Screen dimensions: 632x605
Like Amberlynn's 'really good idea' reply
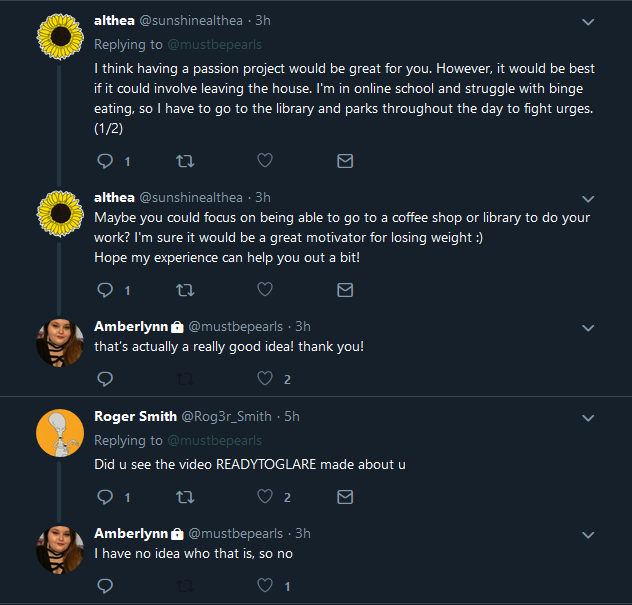click(x=265, y=378)
